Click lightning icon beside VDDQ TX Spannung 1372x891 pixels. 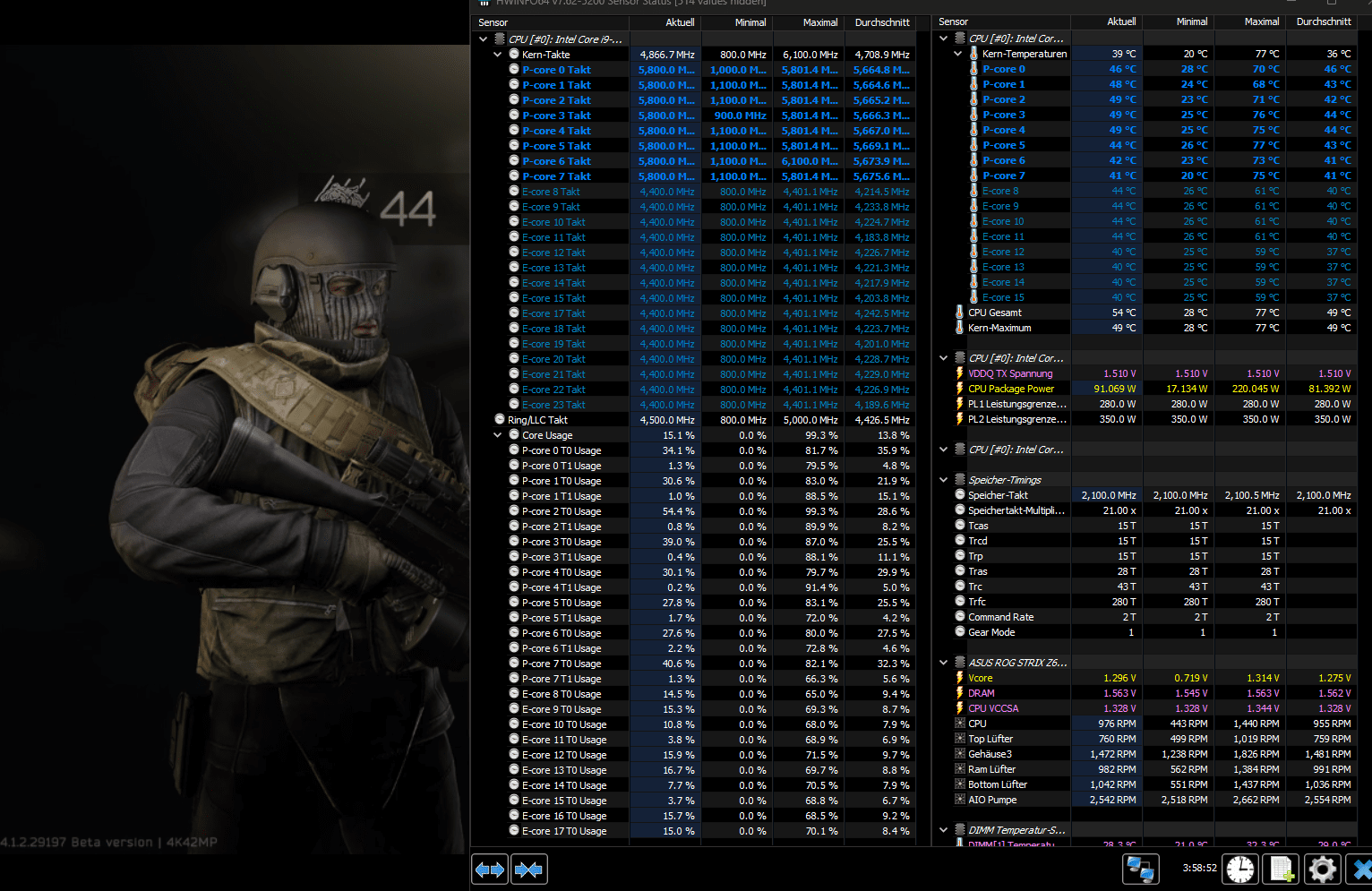960,373
